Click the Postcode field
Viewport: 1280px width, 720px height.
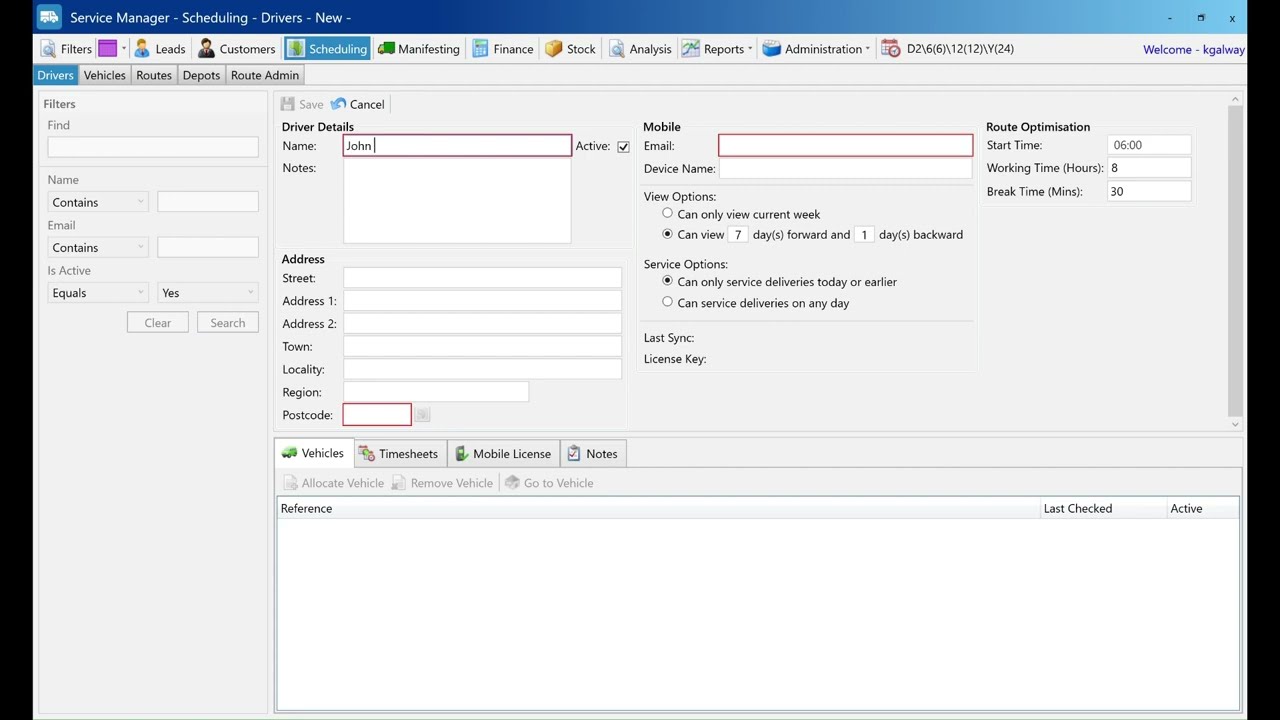coord(377,414)
